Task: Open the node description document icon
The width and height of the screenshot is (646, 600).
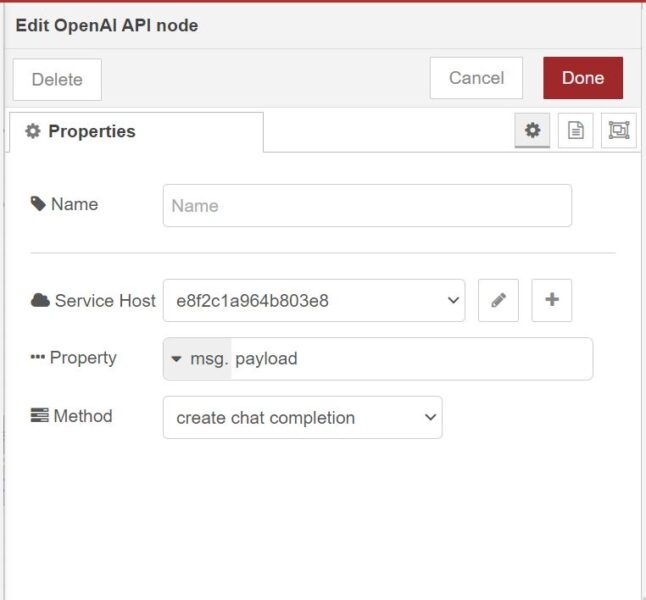Action: 575,130
